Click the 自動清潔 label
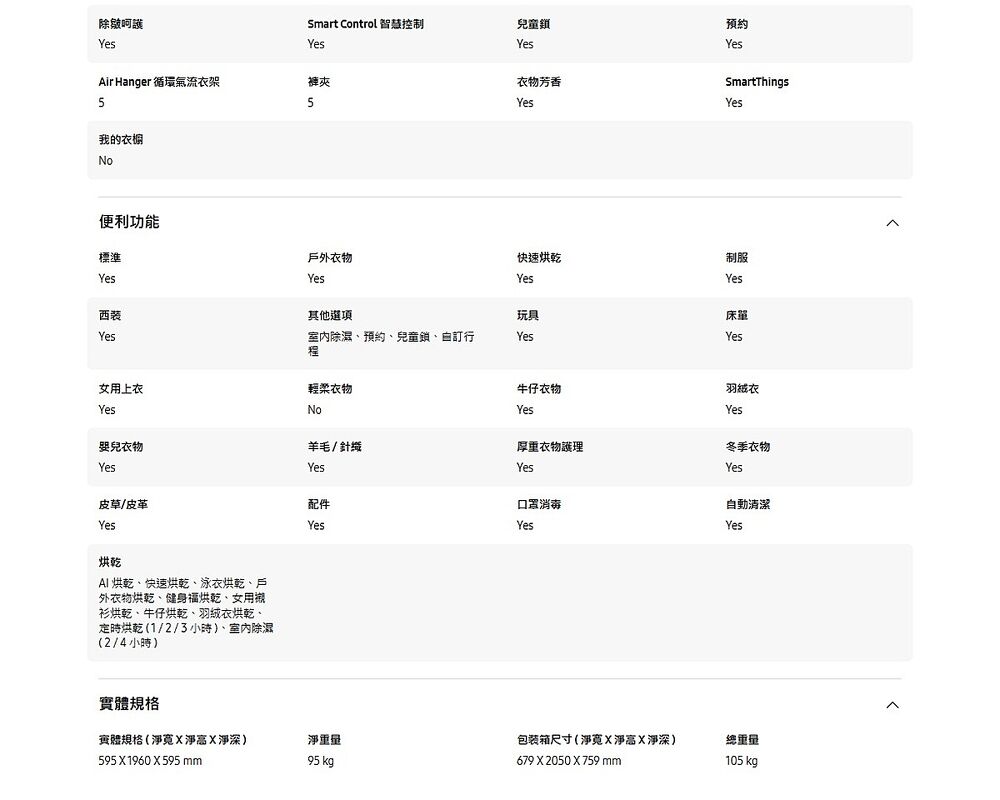This screenshot has width=1000, height=800. tap(747, 505)
